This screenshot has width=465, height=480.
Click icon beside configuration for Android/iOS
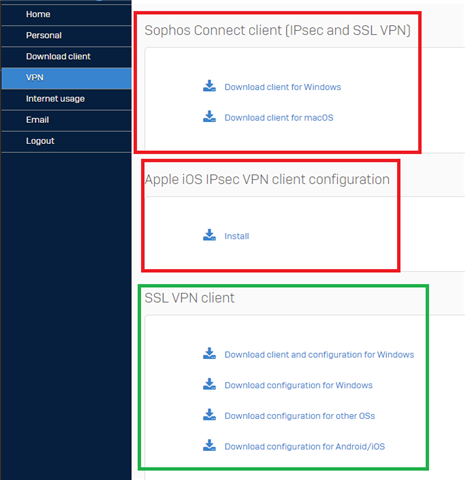(209, 445)
